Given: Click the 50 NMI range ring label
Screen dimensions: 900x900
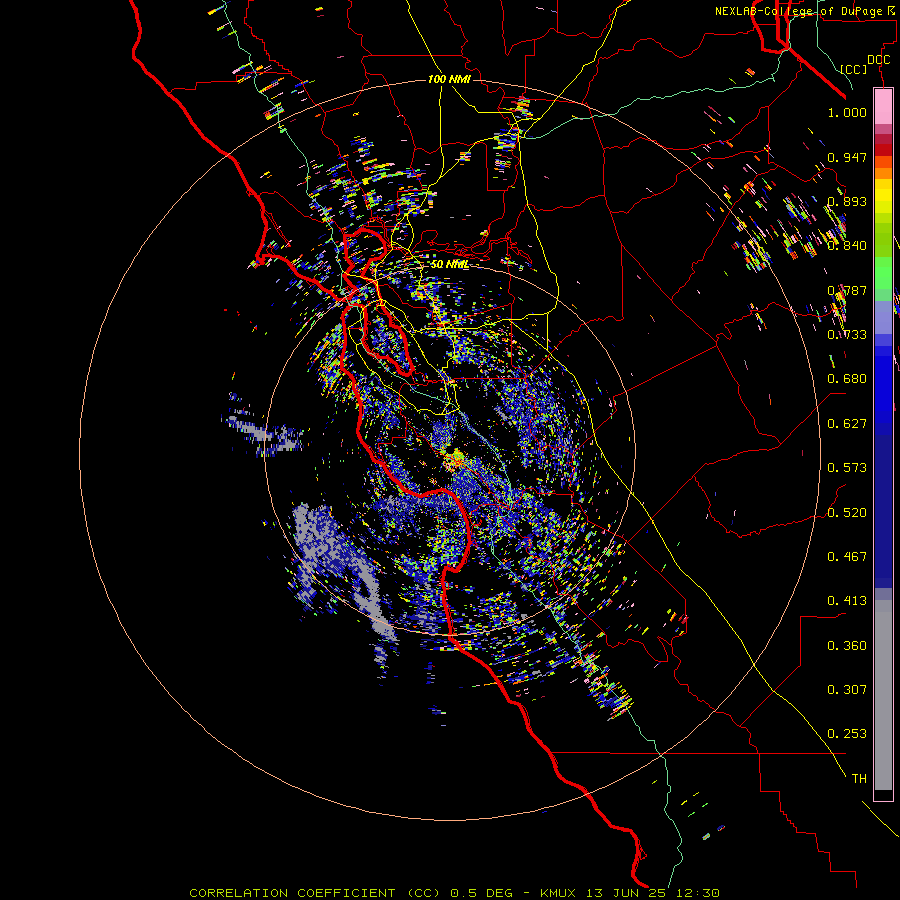Looking at the screenshot, I should tap(449, 265).
